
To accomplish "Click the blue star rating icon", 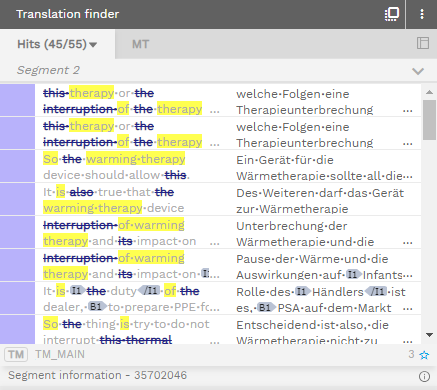I will 424,355.
